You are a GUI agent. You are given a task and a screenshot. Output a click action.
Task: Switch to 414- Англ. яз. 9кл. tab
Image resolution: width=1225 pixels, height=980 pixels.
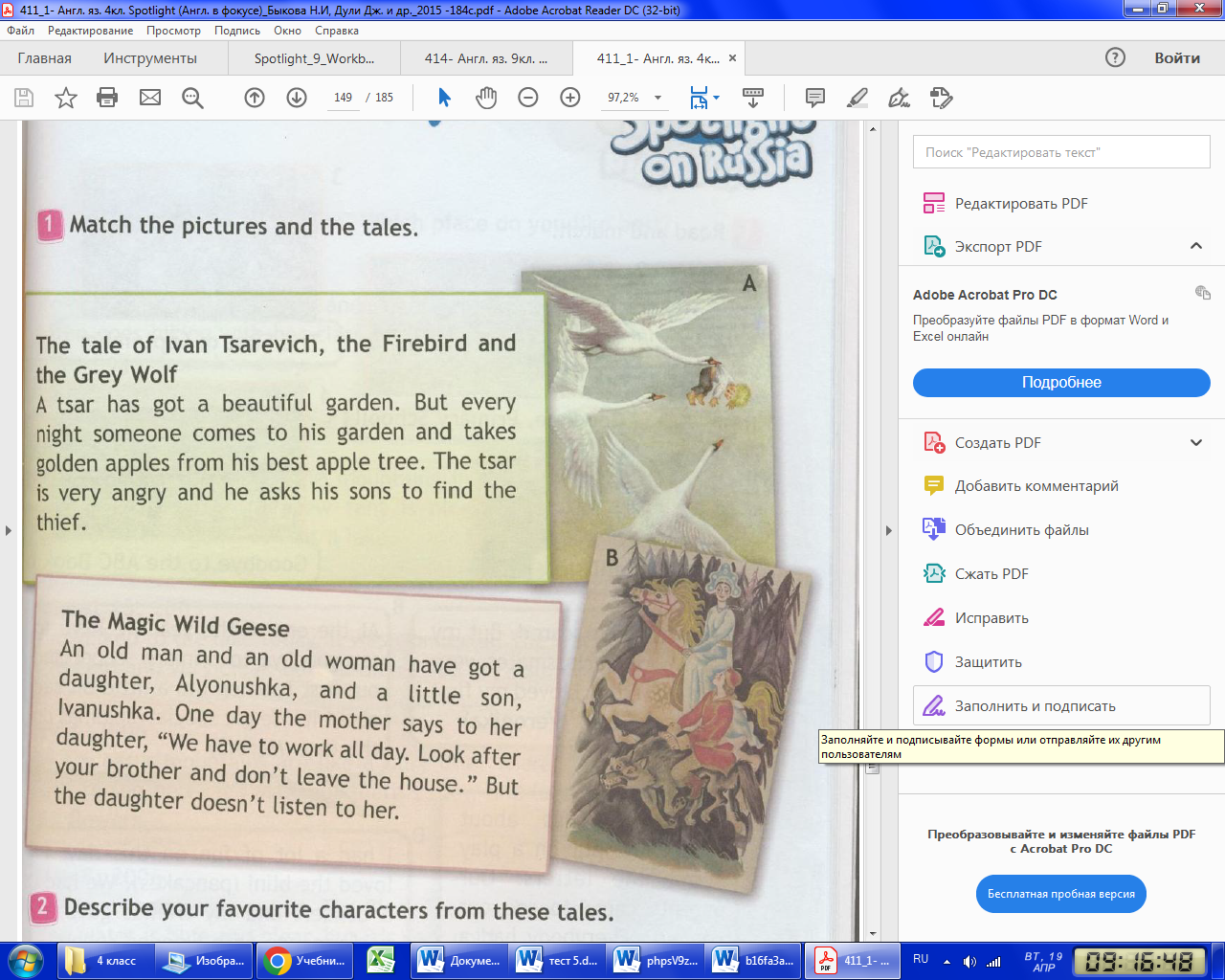486,58
